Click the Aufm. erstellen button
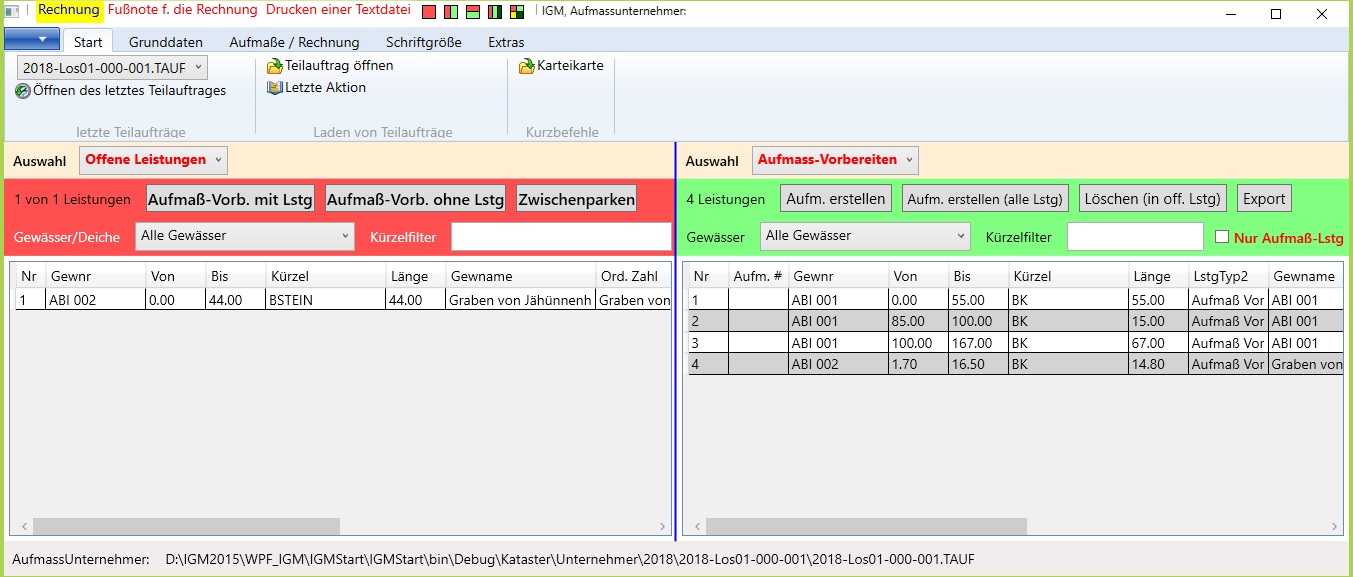 pos(835,199)
